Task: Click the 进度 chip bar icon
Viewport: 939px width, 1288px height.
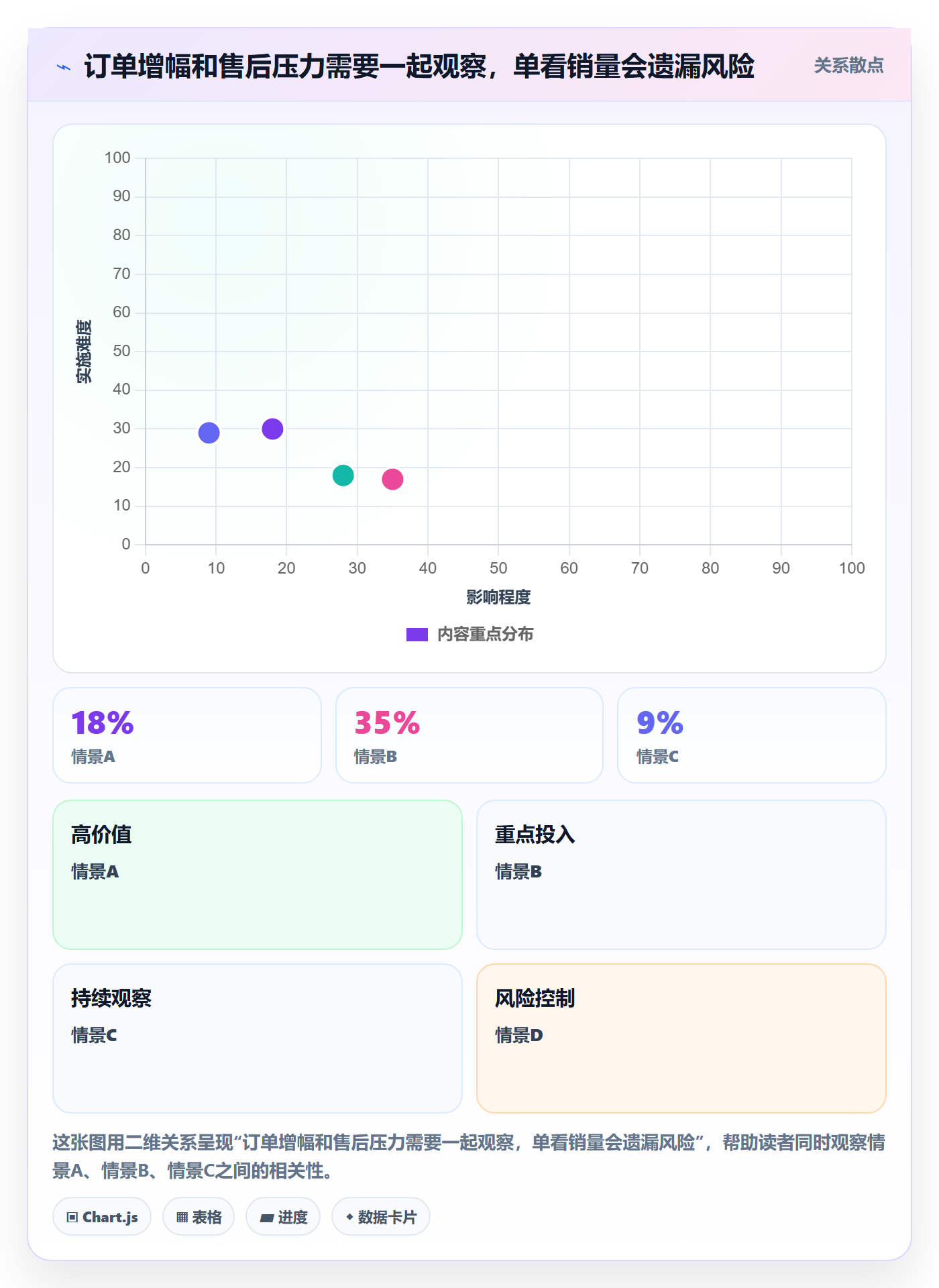Action: 267,1218
